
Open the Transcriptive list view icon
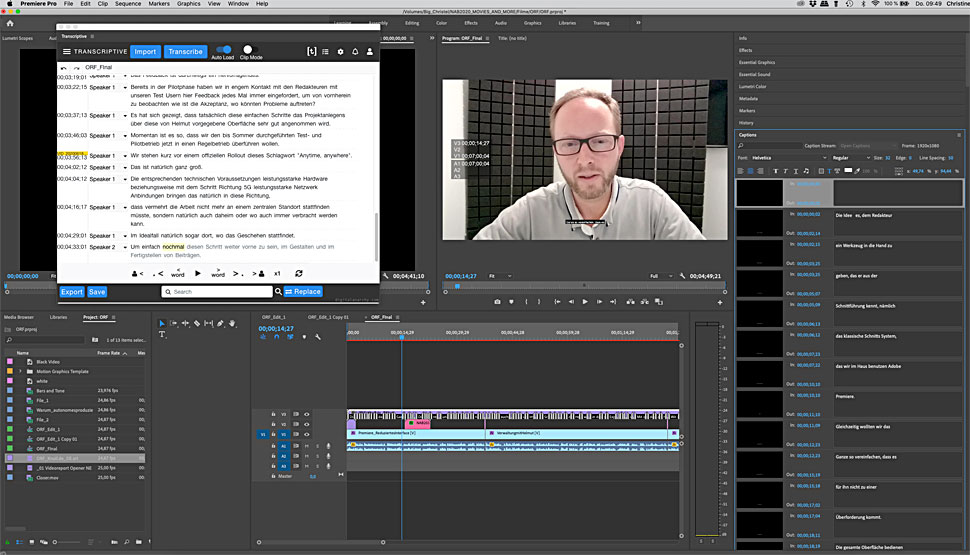325,51
